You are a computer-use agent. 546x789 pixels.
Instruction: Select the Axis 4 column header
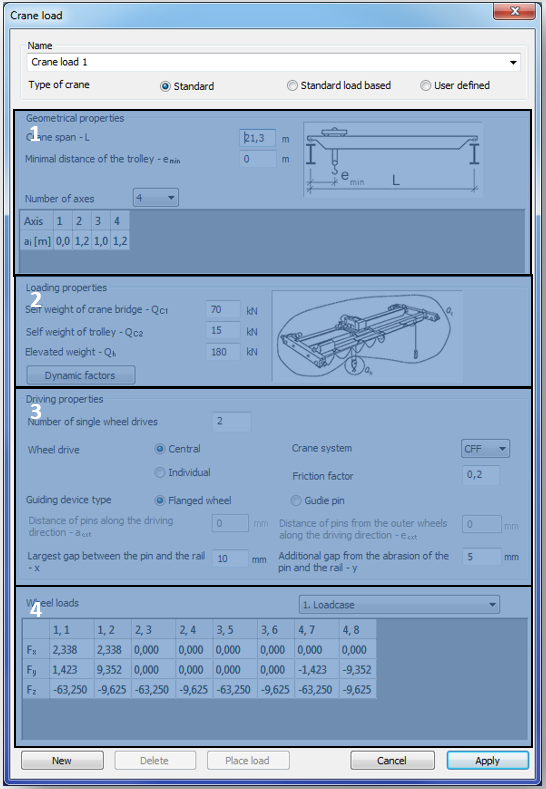[x=120, y=221]
